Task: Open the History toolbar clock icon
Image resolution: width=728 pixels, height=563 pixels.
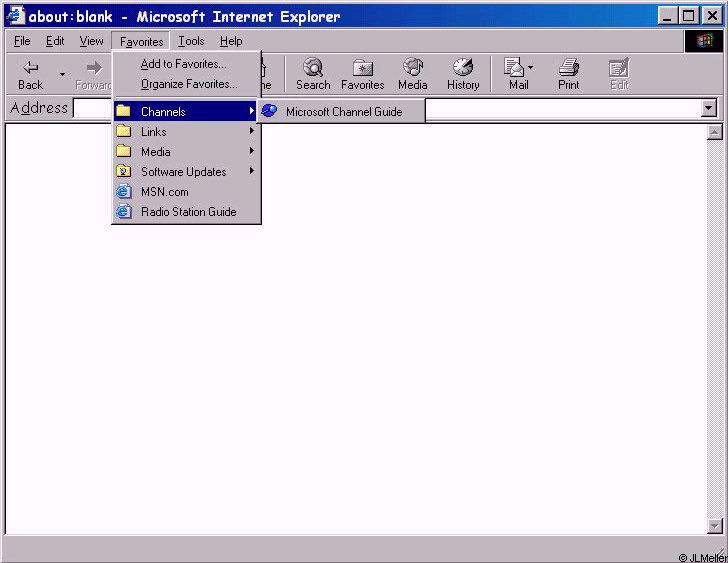Action: [463, 67]
